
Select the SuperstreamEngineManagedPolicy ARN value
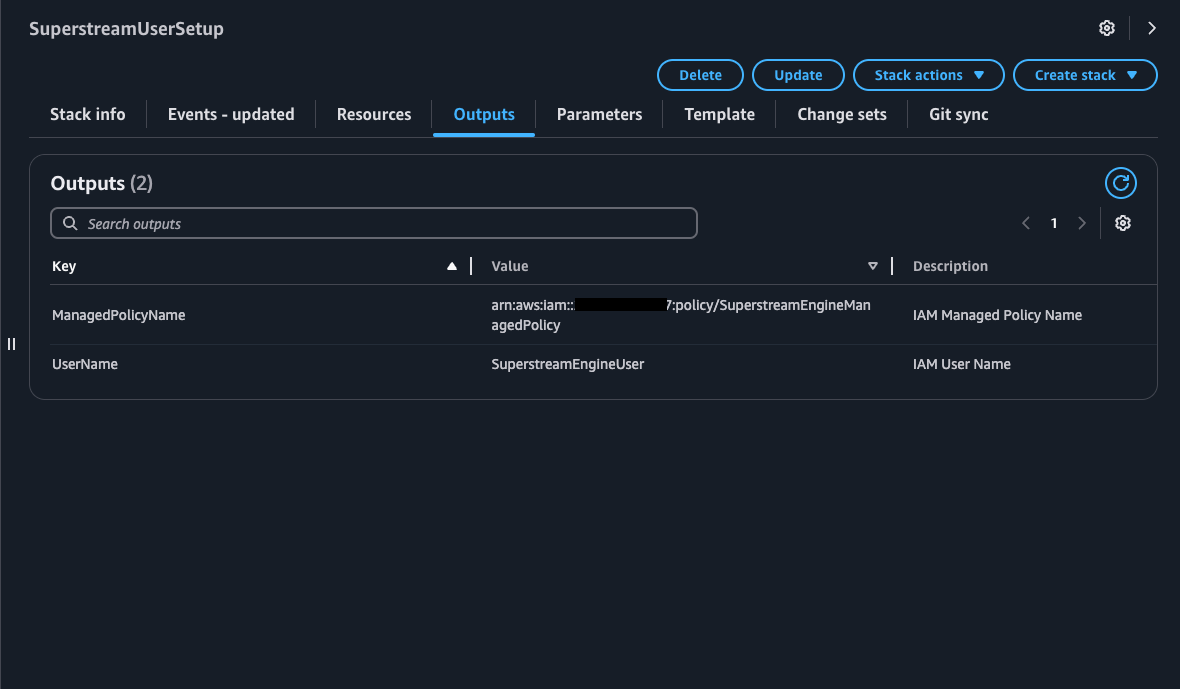pos(681,315)
